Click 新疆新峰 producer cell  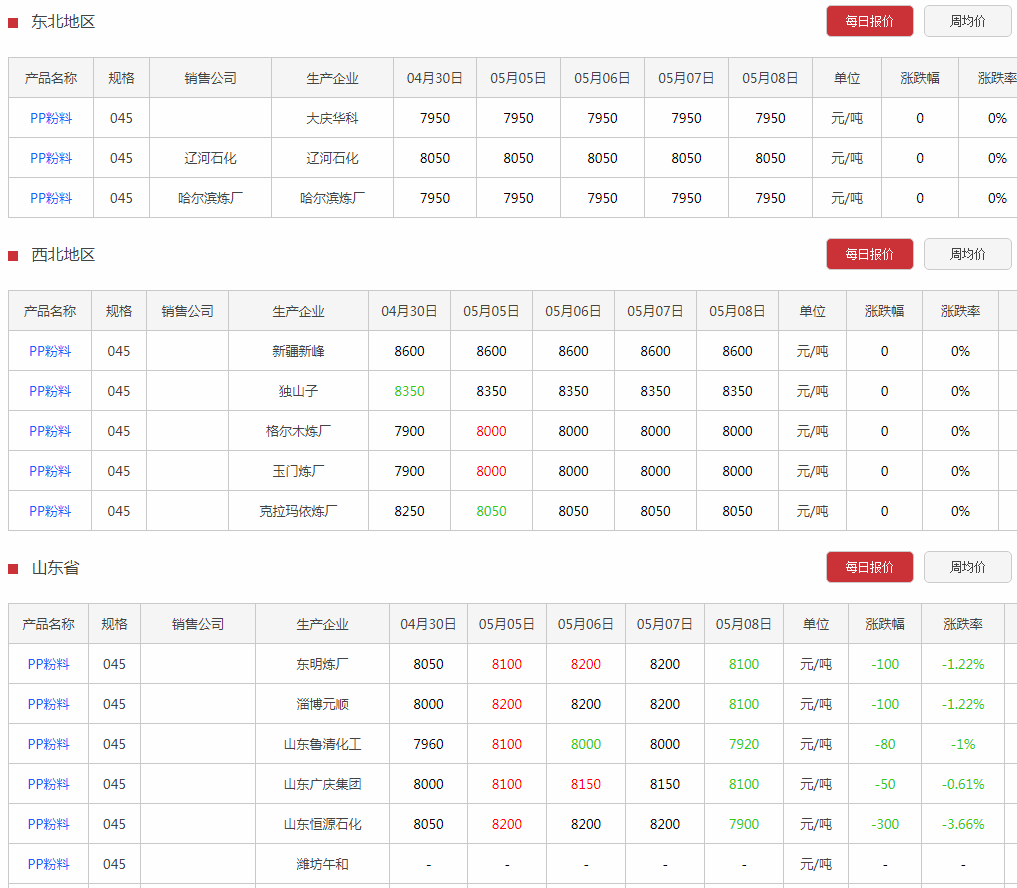click(x=298, y=351)
